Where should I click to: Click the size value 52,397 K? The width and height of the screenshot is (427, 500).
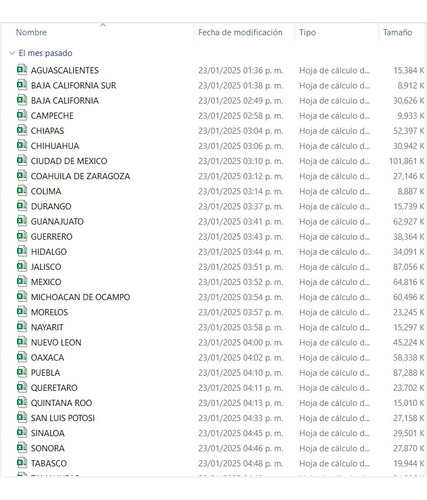409,131
